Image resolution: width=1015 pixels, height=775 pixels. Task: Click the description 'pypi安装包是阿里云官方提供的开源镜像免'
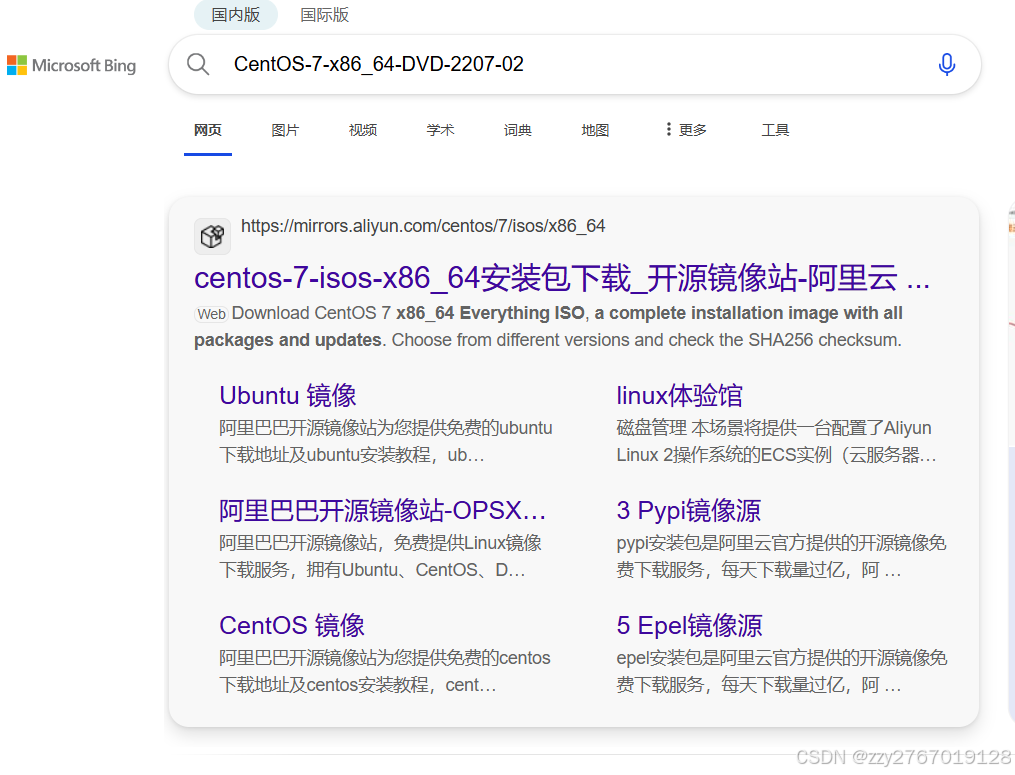pos(781,543)
